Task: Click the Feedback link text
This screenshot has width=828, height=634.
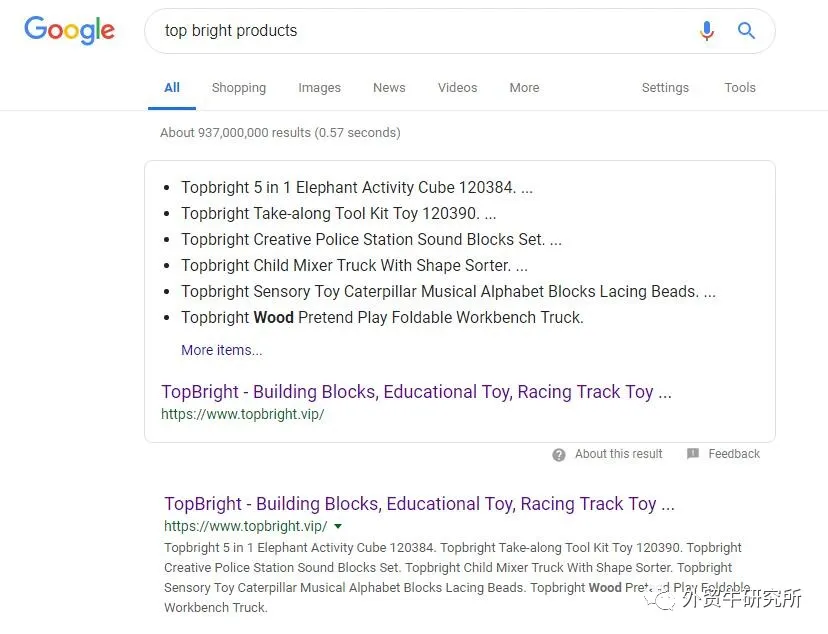Action: 734,454
